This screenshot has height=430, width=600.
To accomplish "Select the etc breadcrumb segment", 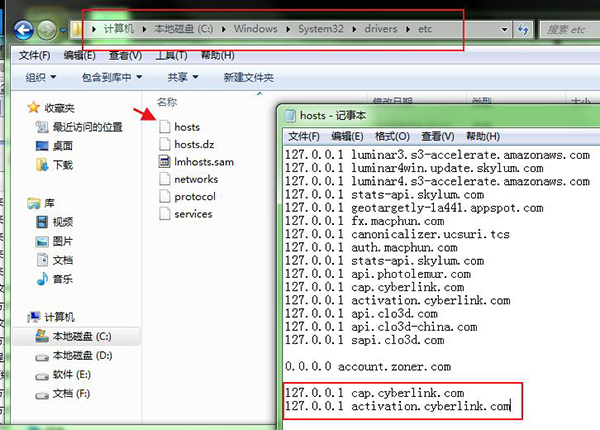I will (x=425, y=29).
